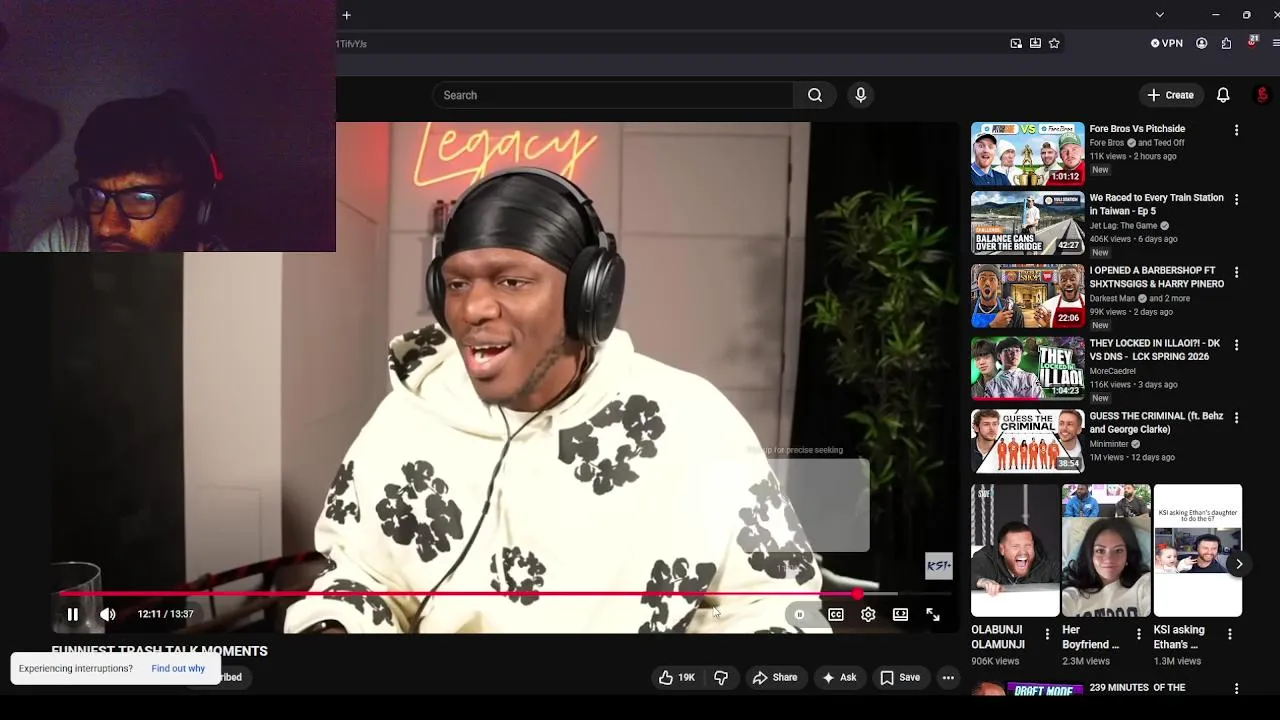Expand the tab list chevron in title bar

[x=1159, y=15]
